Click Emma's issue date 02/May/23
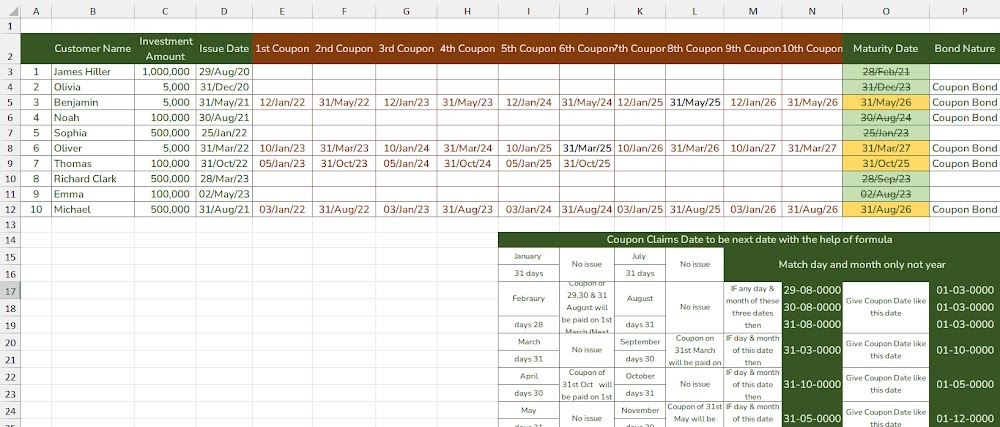The image size is (1000, 427). [x=224, y=194]
